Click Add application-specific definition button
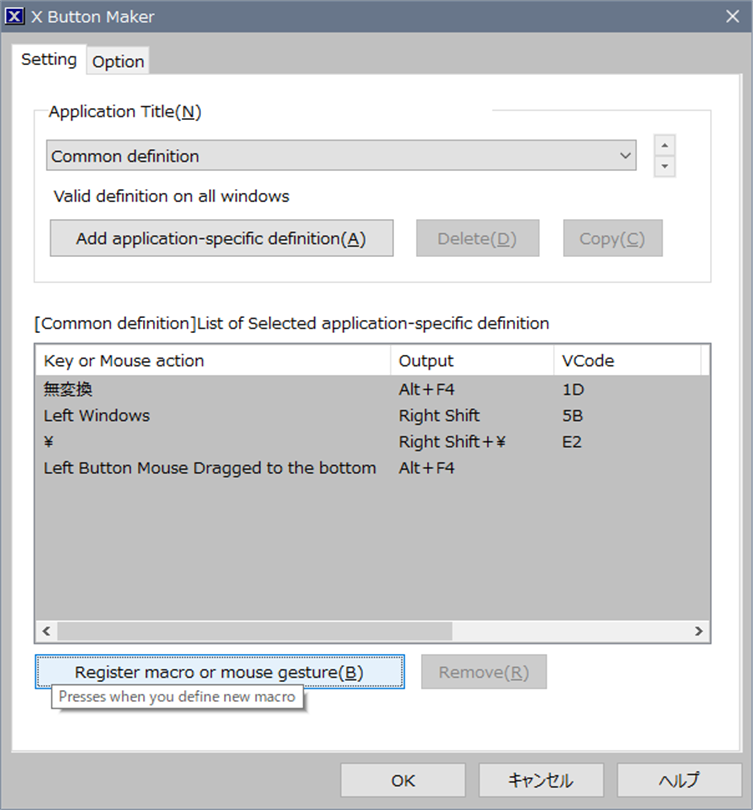 point(222,238)
